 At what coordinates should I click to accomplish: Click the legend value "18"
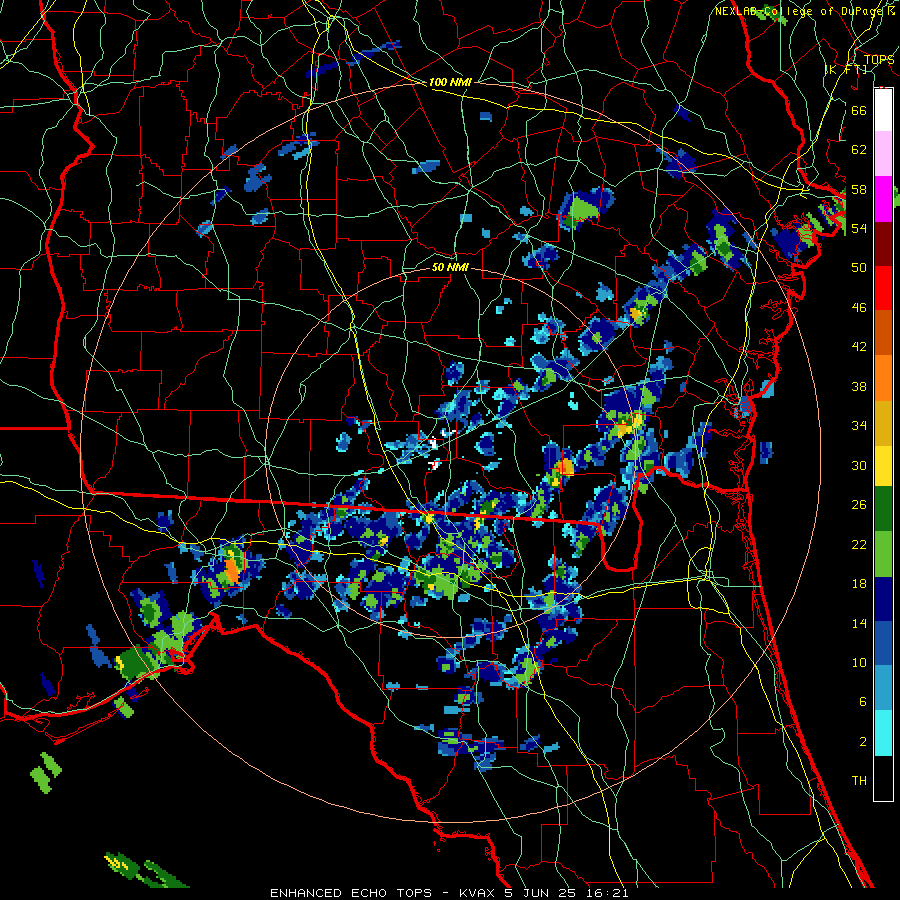[x=859, y=584]
